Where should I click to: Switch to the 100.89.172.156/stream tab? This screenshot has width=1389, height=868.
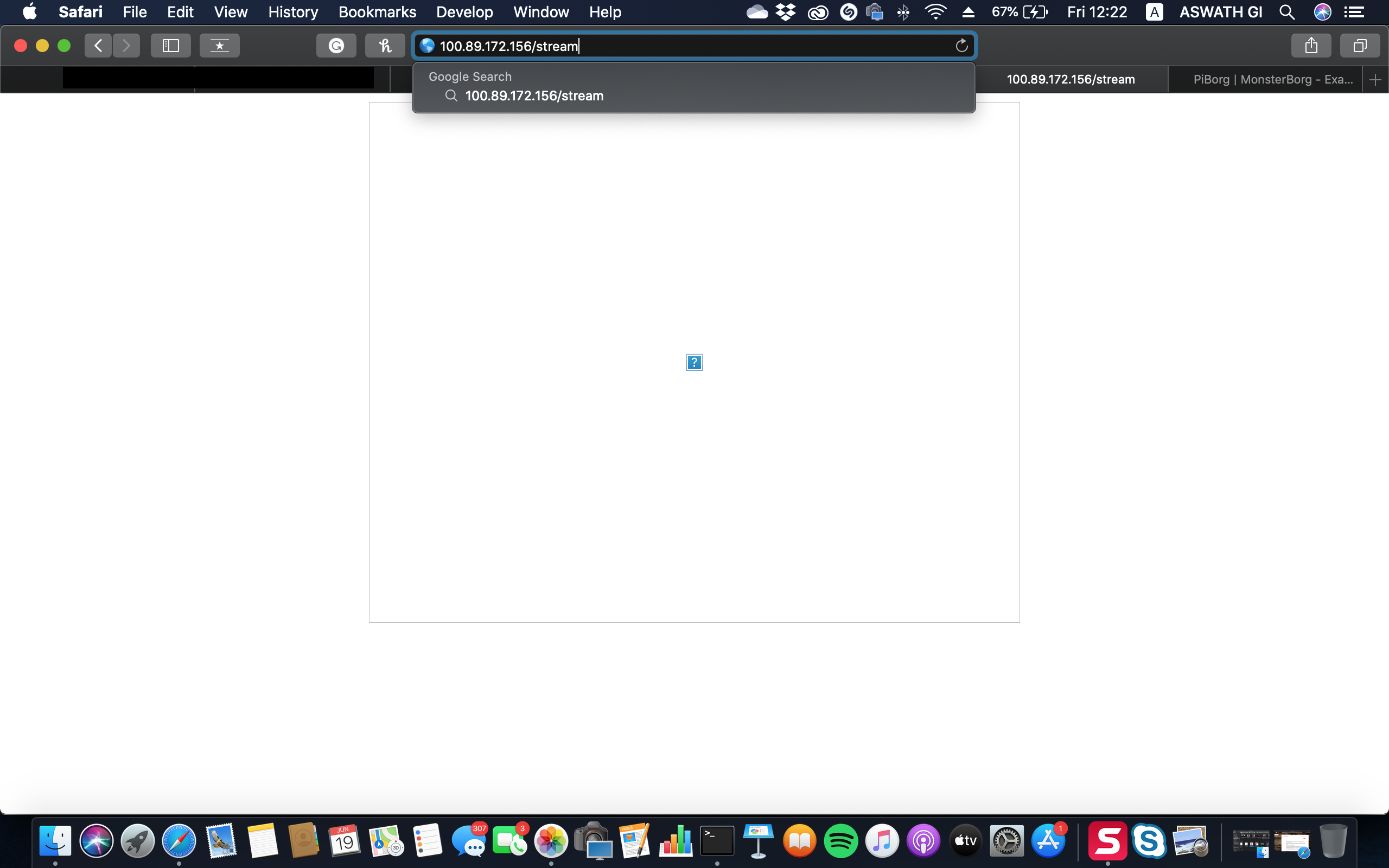[1071, 80]
